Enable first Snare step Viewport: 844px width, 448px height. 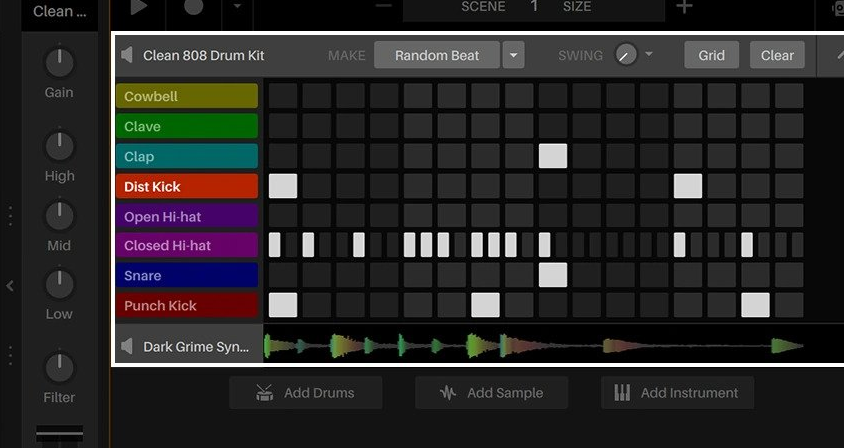tap(283, 275)
